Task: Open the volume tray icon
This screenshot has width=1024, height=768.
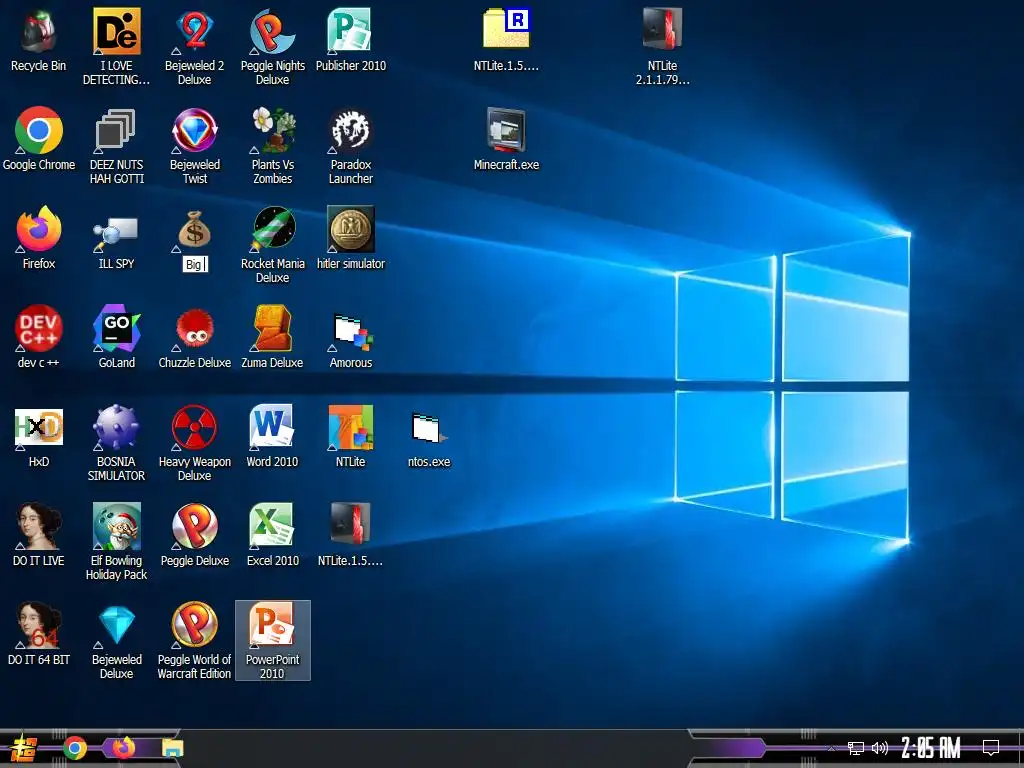Action: pyautogui.click(x=880, y=748)
